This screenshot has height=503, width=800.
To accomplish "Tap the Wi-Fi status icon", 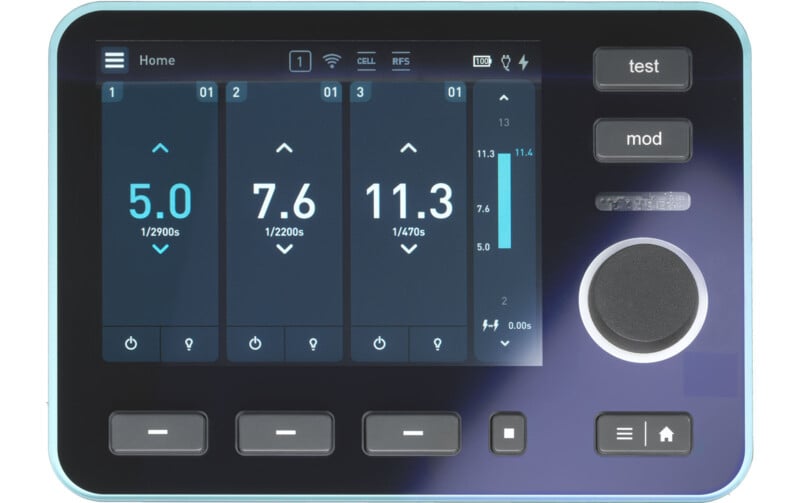I will (332, 61).
